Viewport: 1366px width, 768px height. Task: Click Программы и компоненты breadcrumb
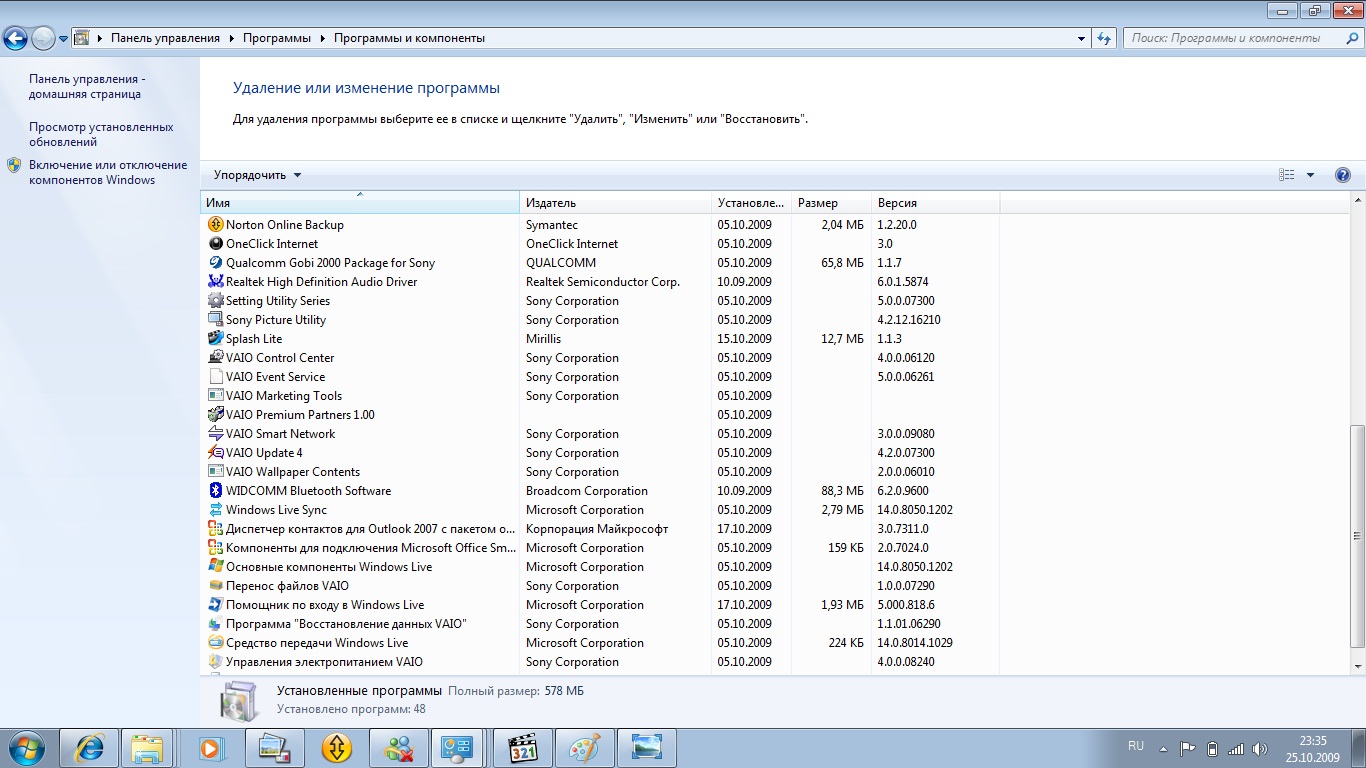409,38
